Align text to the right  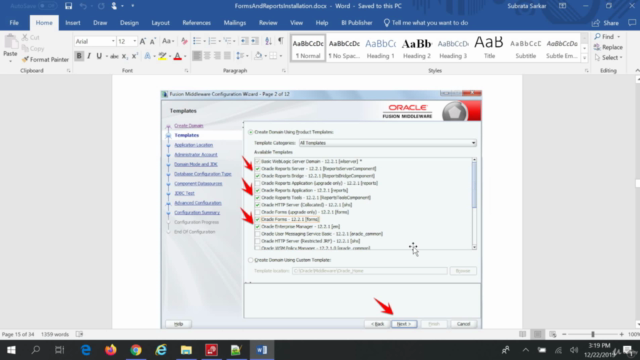click(x=217, y=56)
